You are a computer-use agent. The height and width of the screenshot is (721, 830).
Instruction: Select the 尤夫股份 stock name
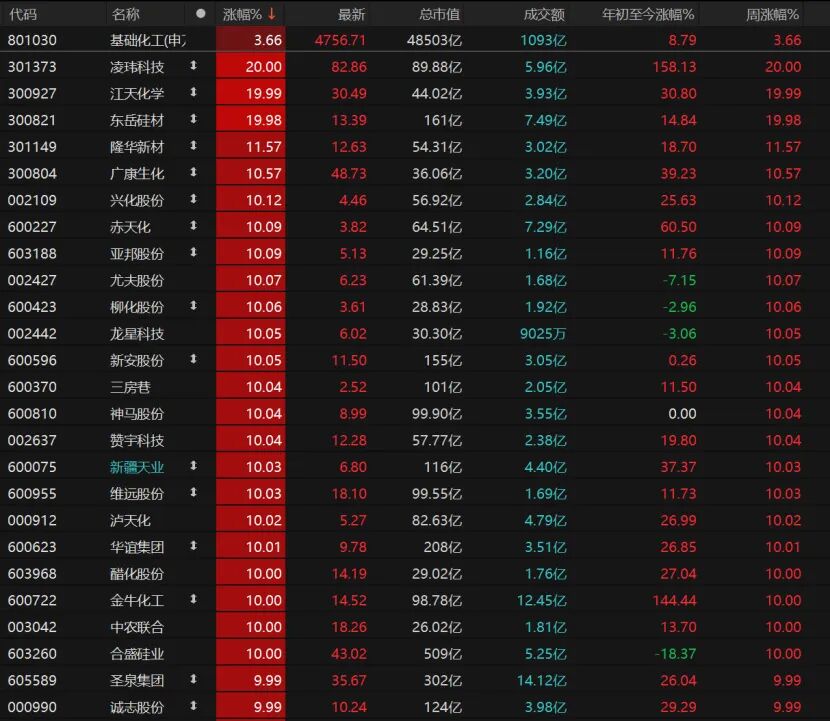pyautogui.click(x=137, y=280)
